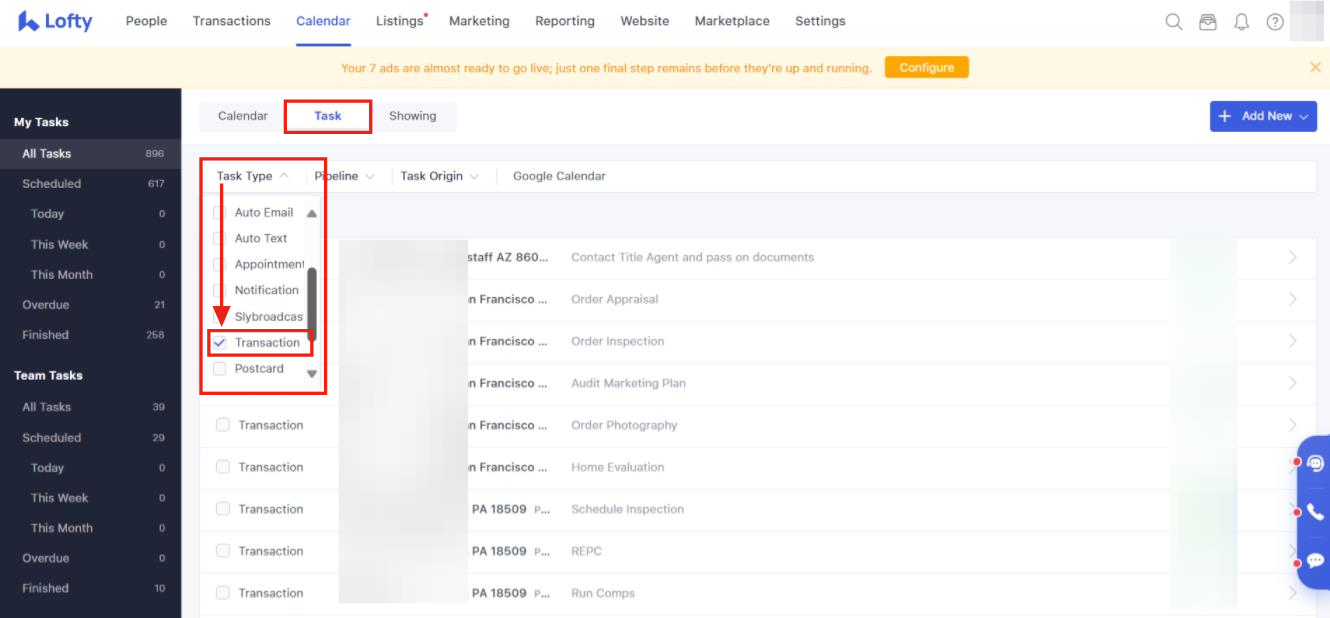This screenshot has height=618, width=1330.
Task: Expand the Pipeline filter dropdown
Action: click(x=344, y=176)
